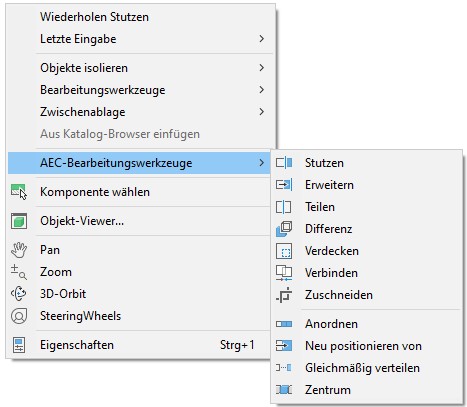Open the Zwischenablage submenu chevron

[x=262, y=112]
